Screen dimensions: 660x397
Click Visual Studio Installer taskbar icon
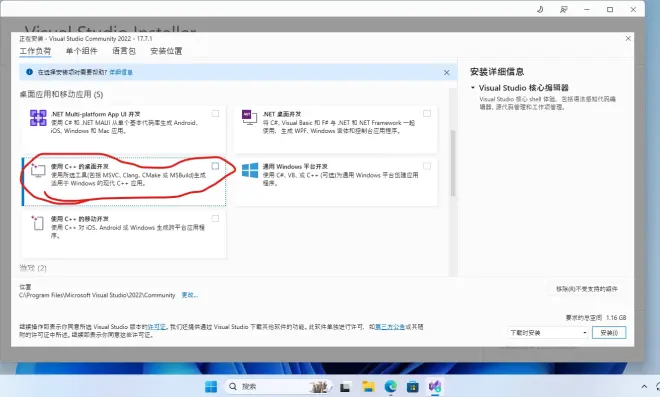(x=435, y=386)
